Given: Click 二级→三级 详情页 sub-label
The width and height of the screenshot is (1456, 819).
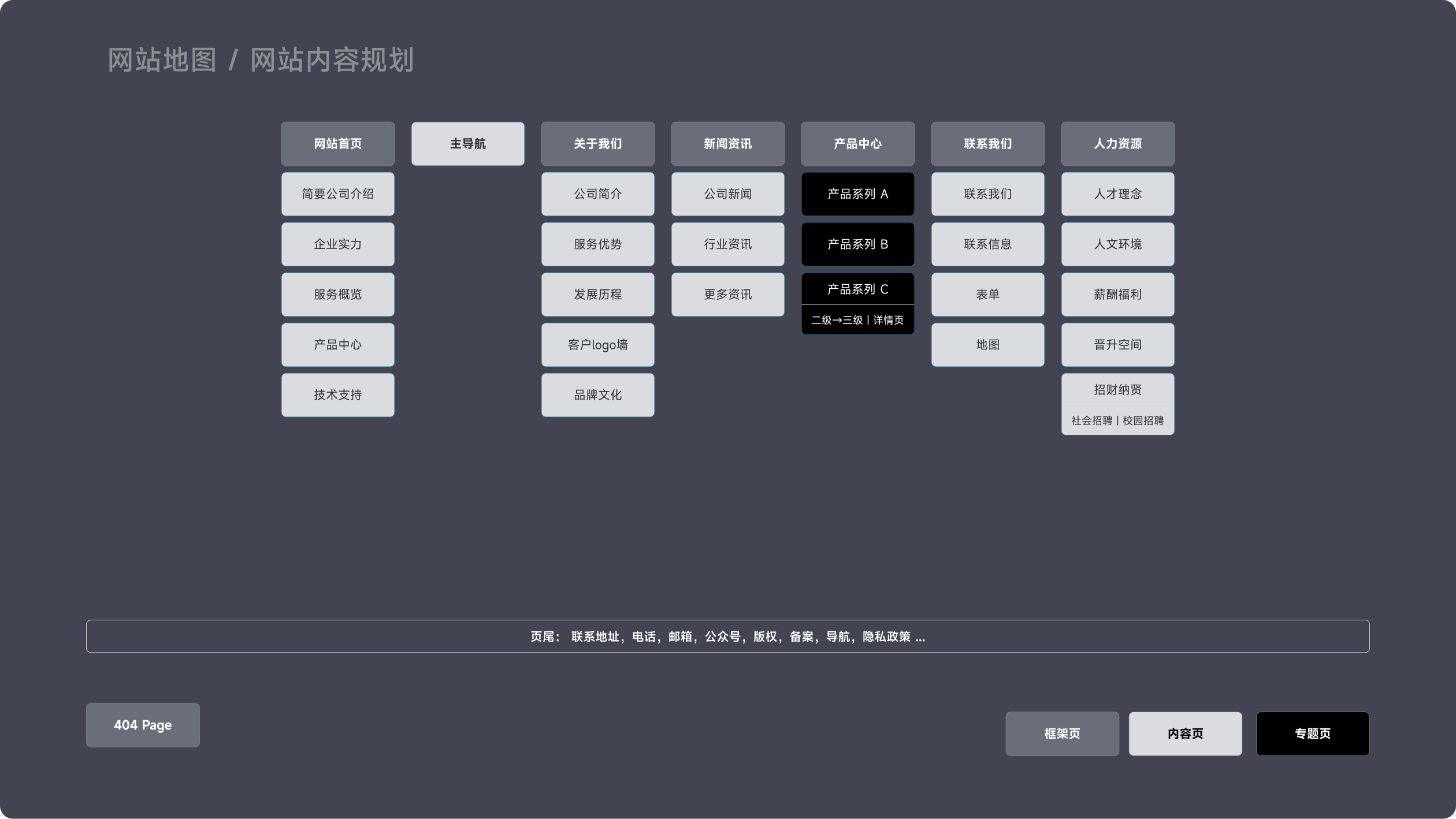Looking at the screenshot, I should point(857,320).
